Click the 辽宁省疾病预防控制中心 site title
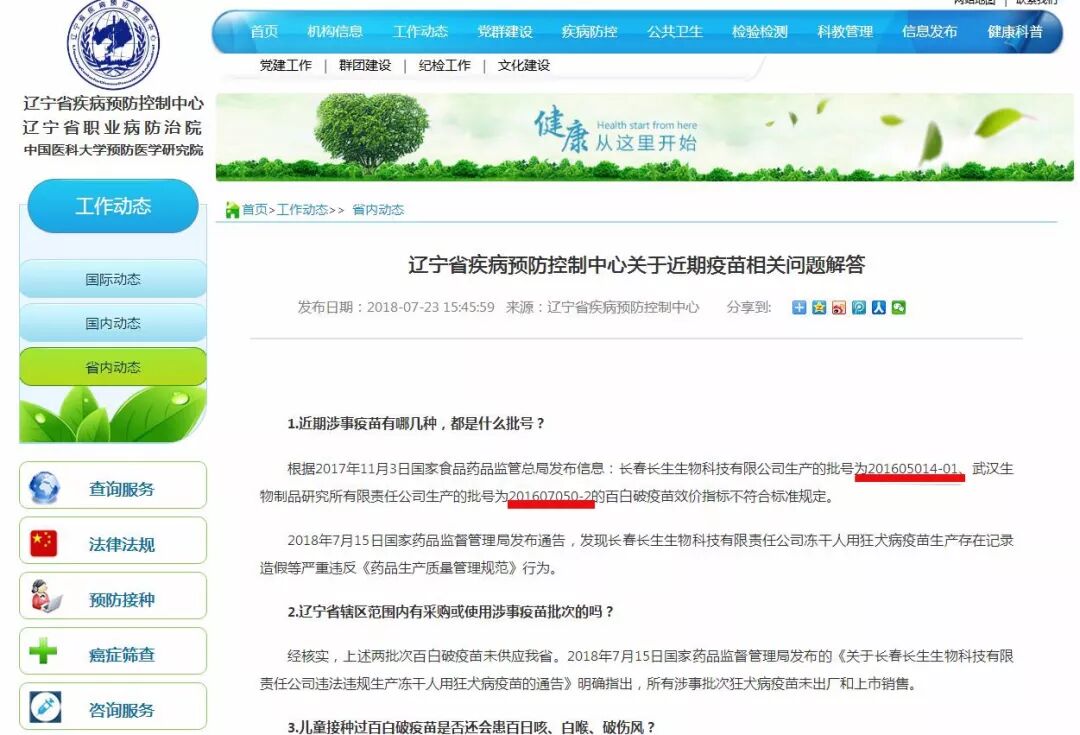The height and width of the screenshot is (735, 1080). point(114,103)
